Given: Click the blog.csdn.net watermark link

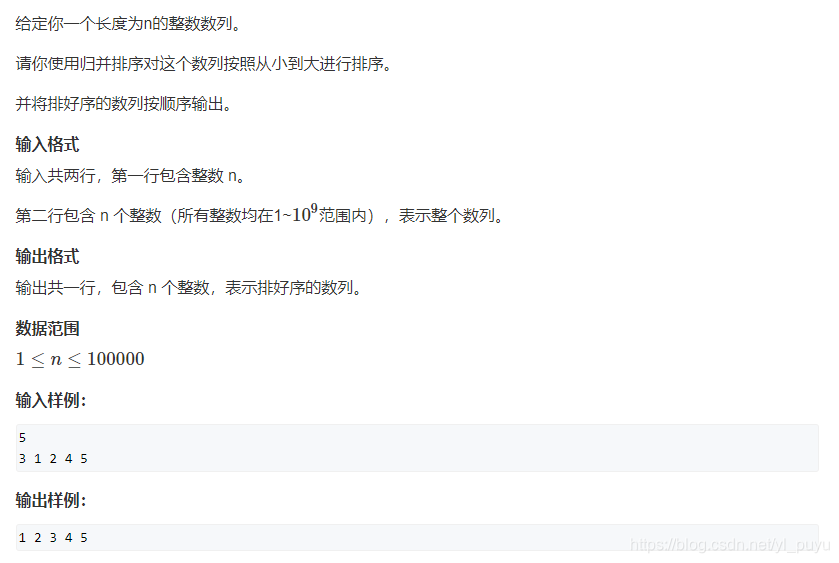Looking at the screenshot, I should click(730, 545).
